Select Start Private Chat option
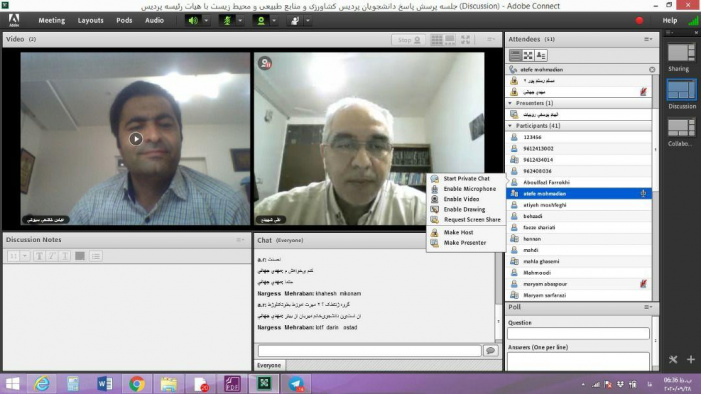The width and height of the screenshot is (701, 394). [466, 178]
